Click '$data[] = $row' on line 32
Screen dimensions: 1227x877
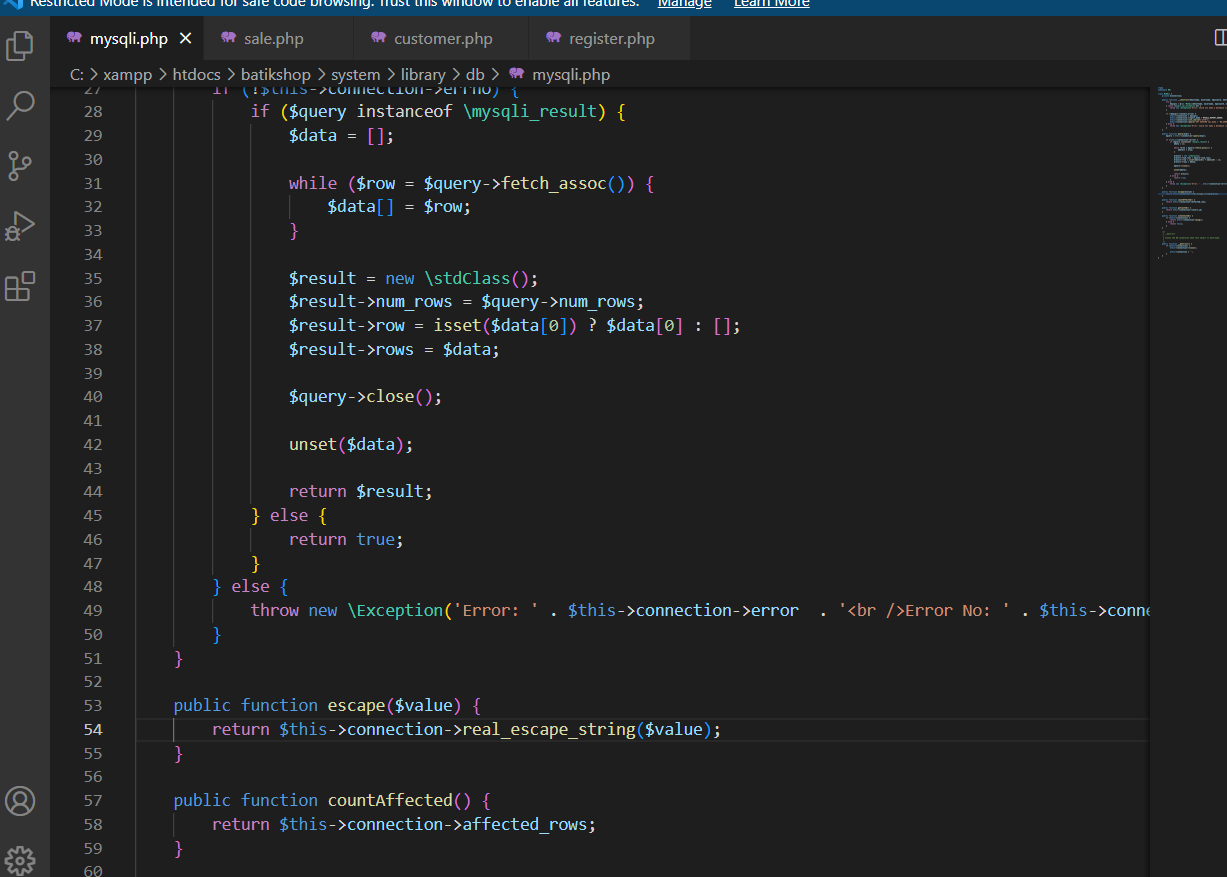394,207
